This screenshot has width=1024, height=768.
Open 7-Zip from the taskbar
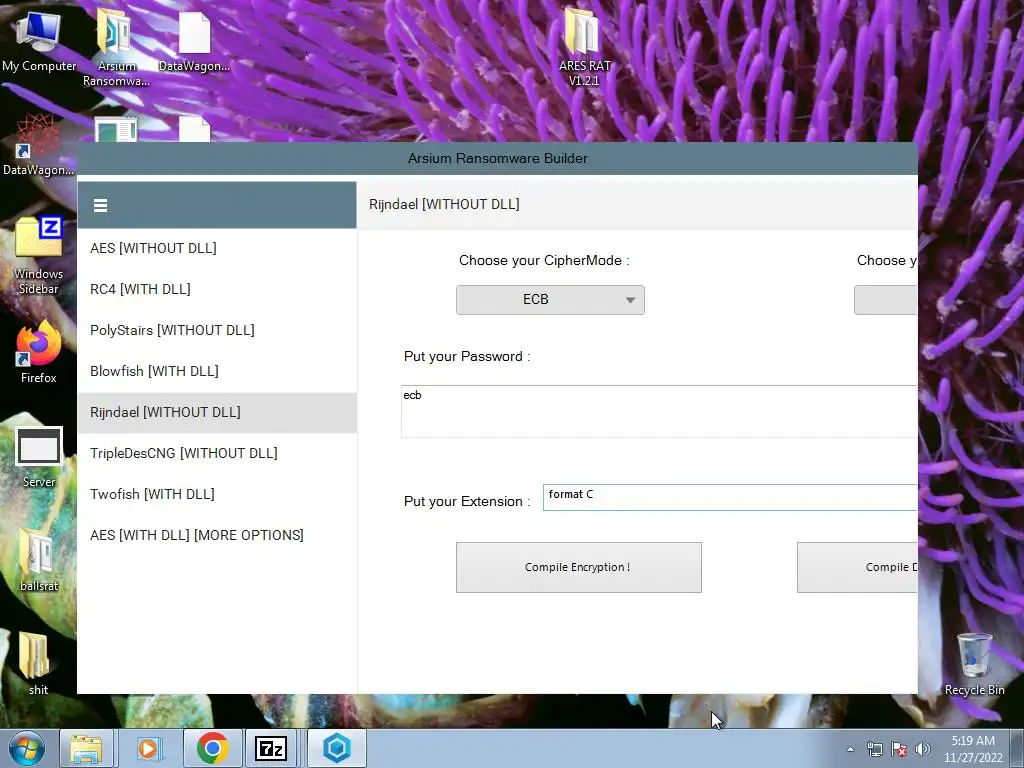point(271,748)
